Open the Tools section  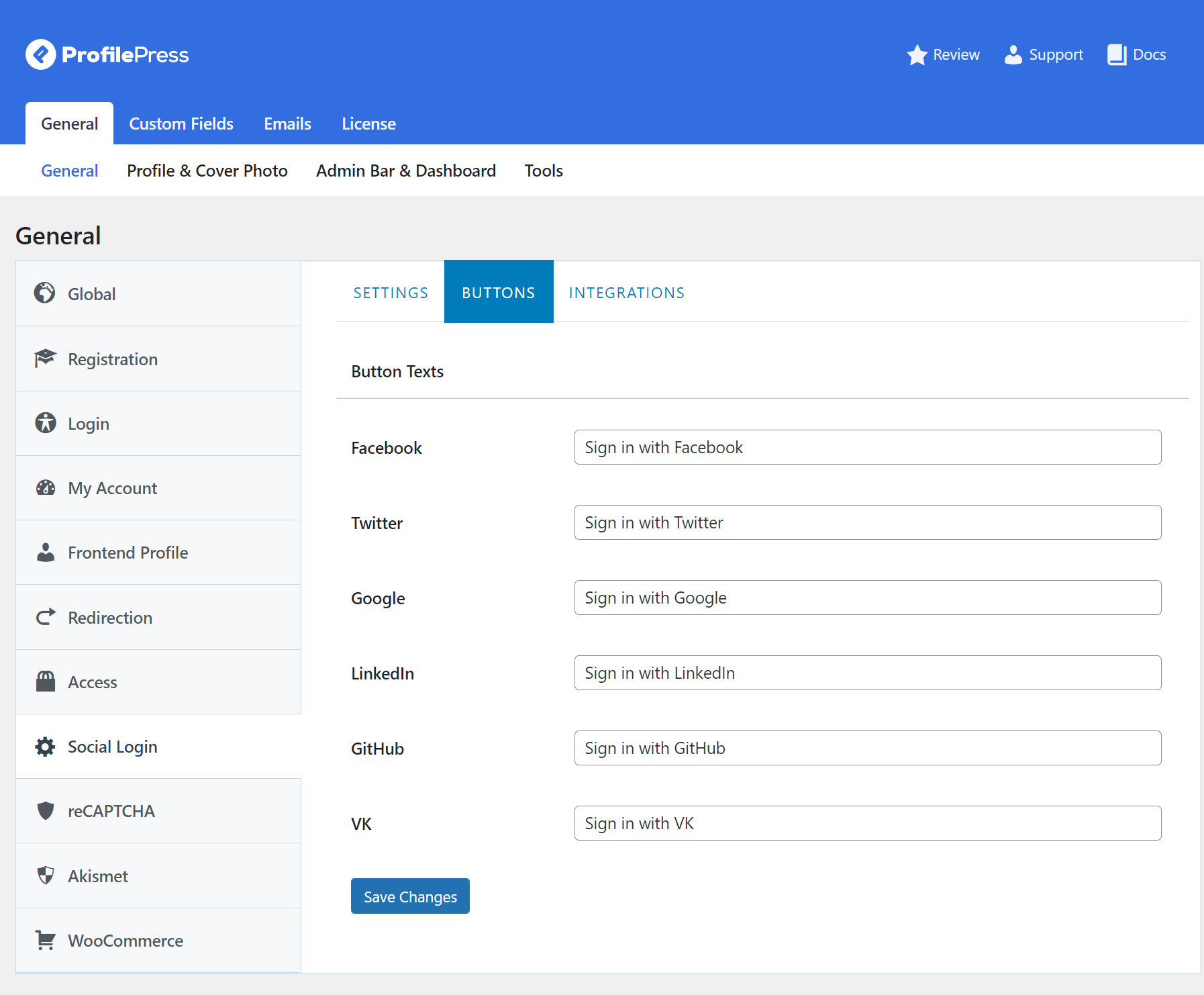click(x=543, y=171)
